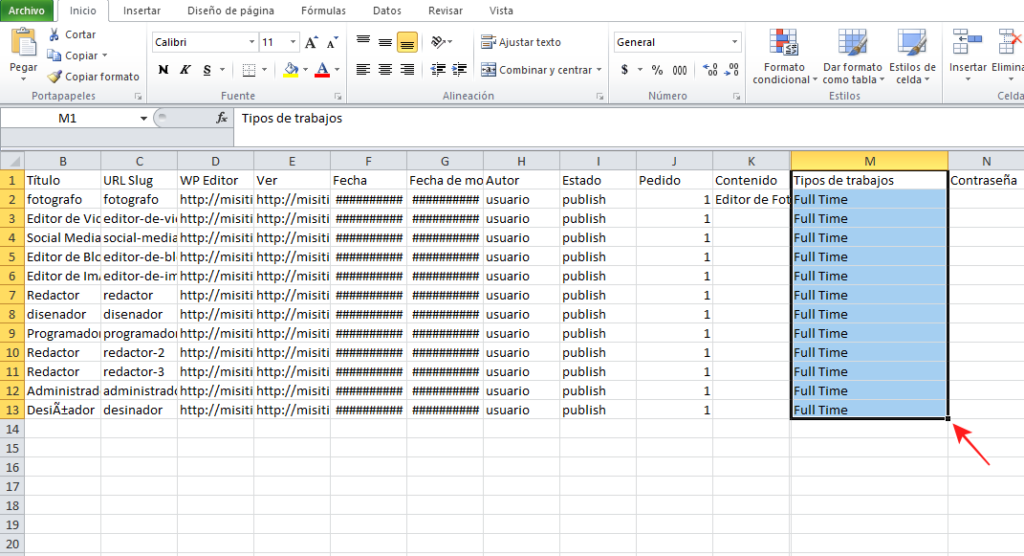
Task: Open Estilos de celda gallery
Action: [x=912, y=57]
